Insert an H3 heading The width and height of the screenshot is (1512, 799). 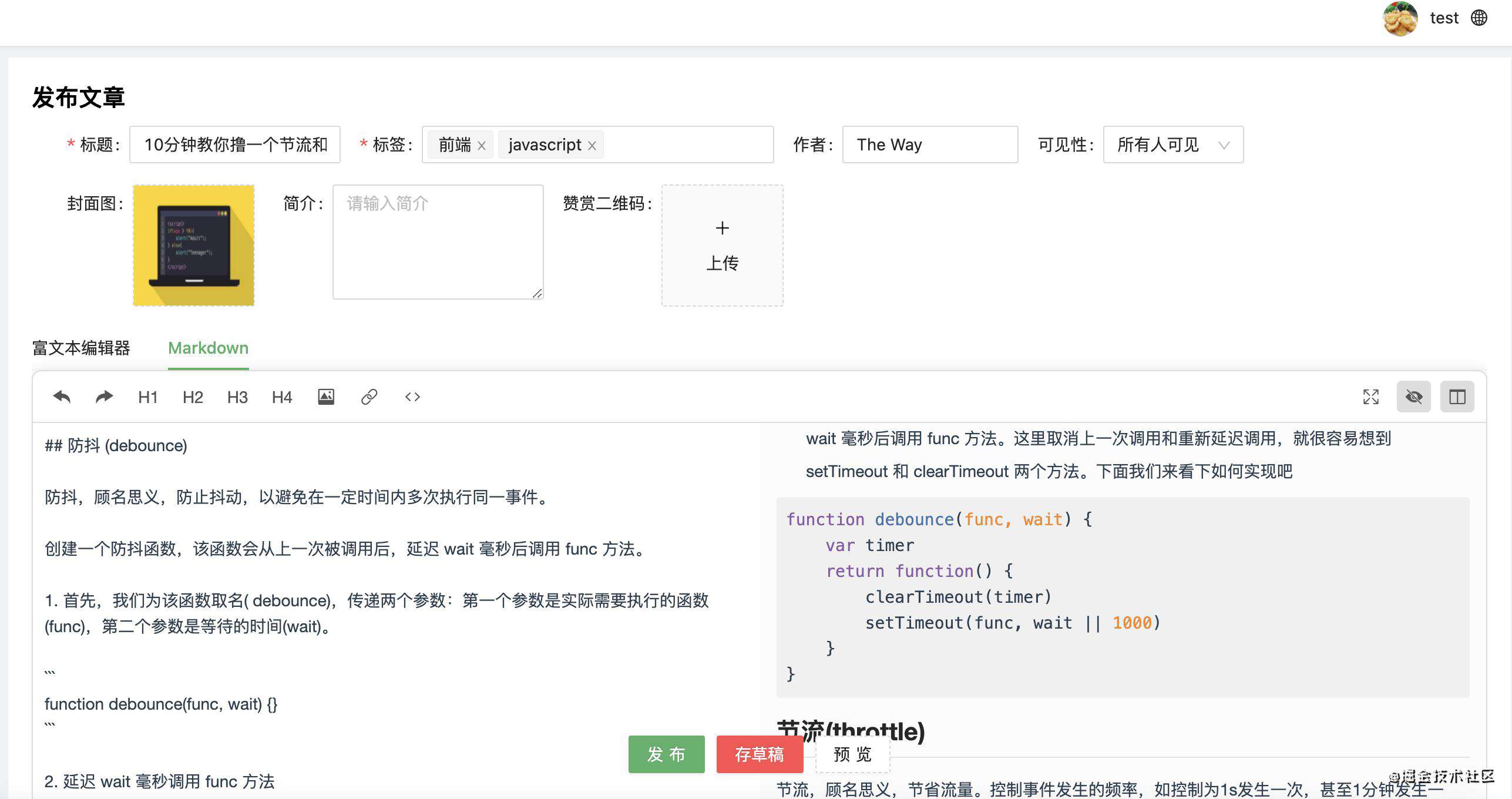(x=237, y=398)
